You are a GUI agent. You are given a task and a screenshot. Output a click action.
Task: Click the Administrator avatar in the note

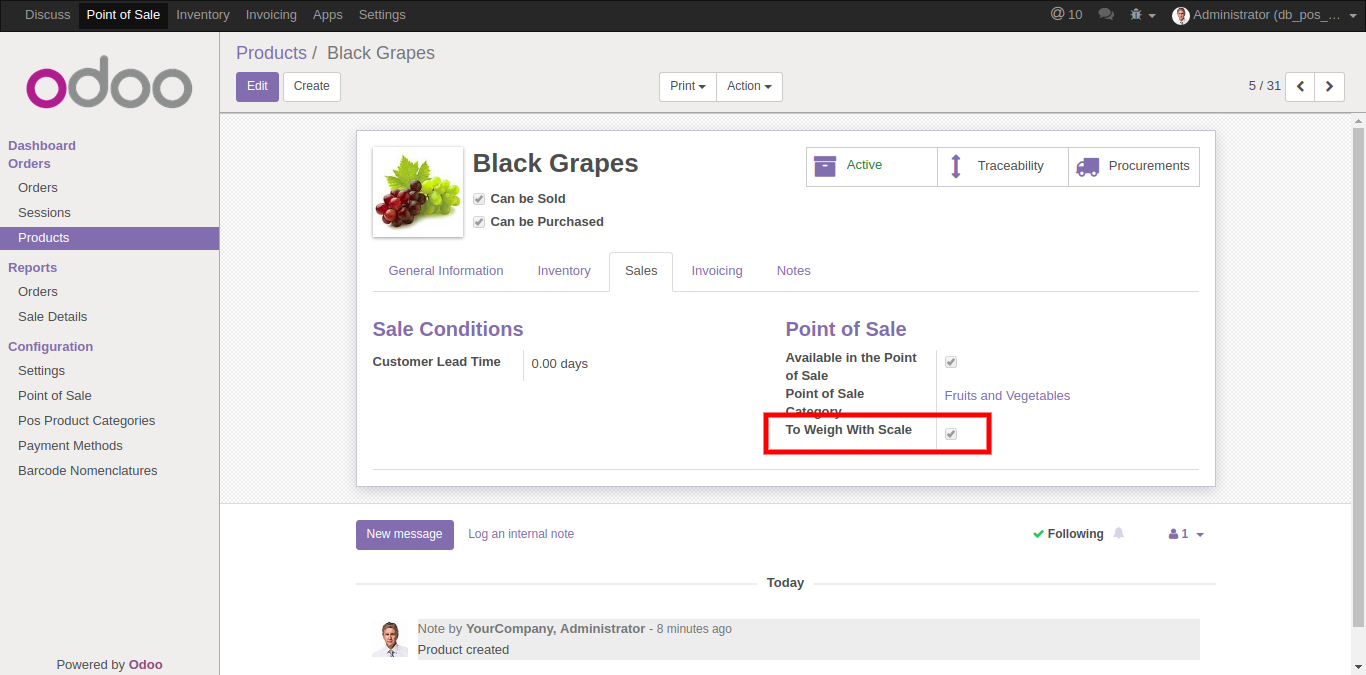(x=390, y=639)
